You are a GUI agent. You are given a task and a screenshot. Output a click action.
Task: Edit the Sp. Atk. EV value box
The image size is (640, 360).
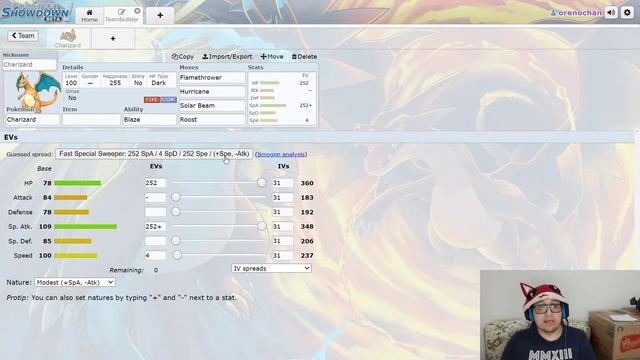pos(156,227)
